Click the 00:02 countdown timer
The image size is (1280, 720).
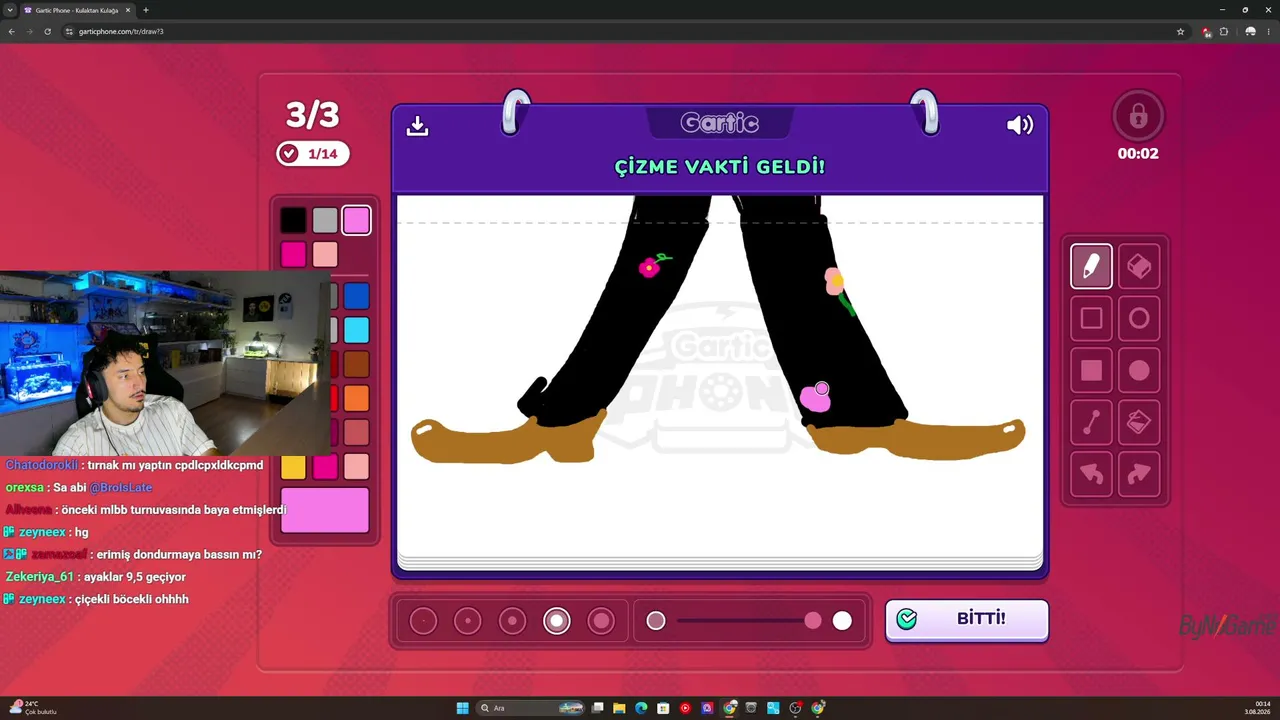(x=1138, y=153)
